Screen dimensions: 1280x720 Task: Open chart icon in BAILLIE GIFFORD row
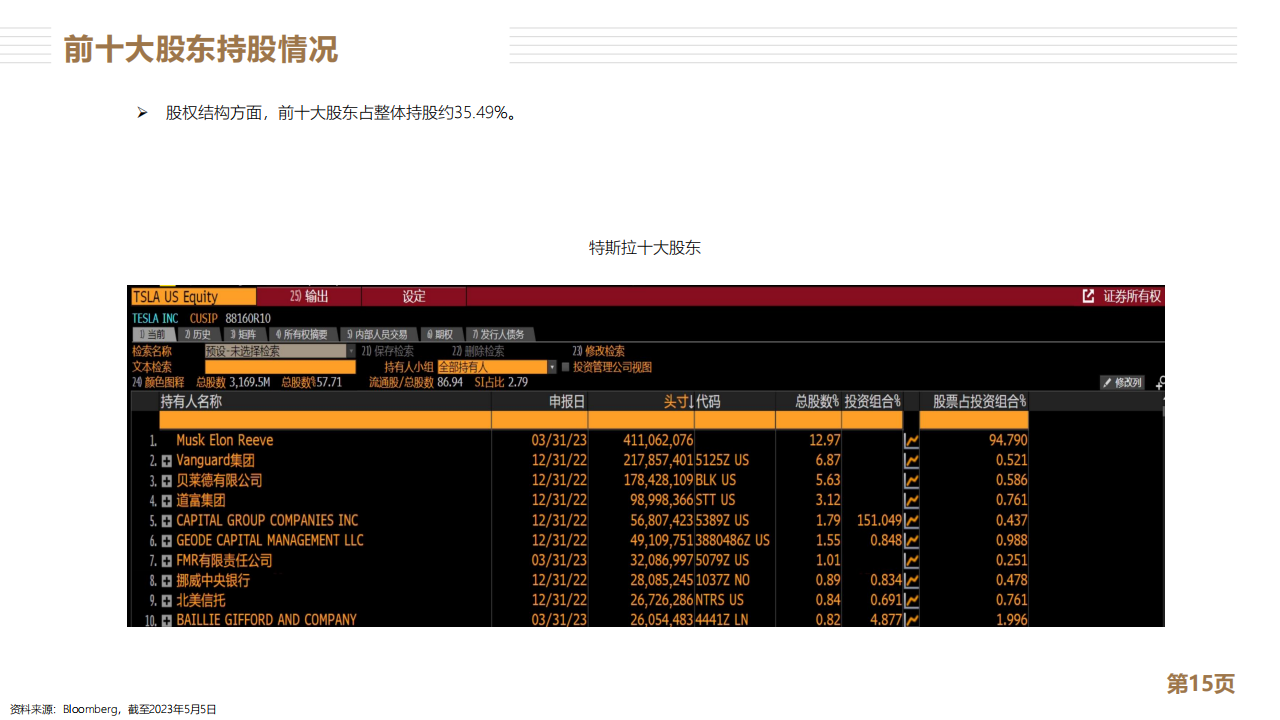coord(911,620)
